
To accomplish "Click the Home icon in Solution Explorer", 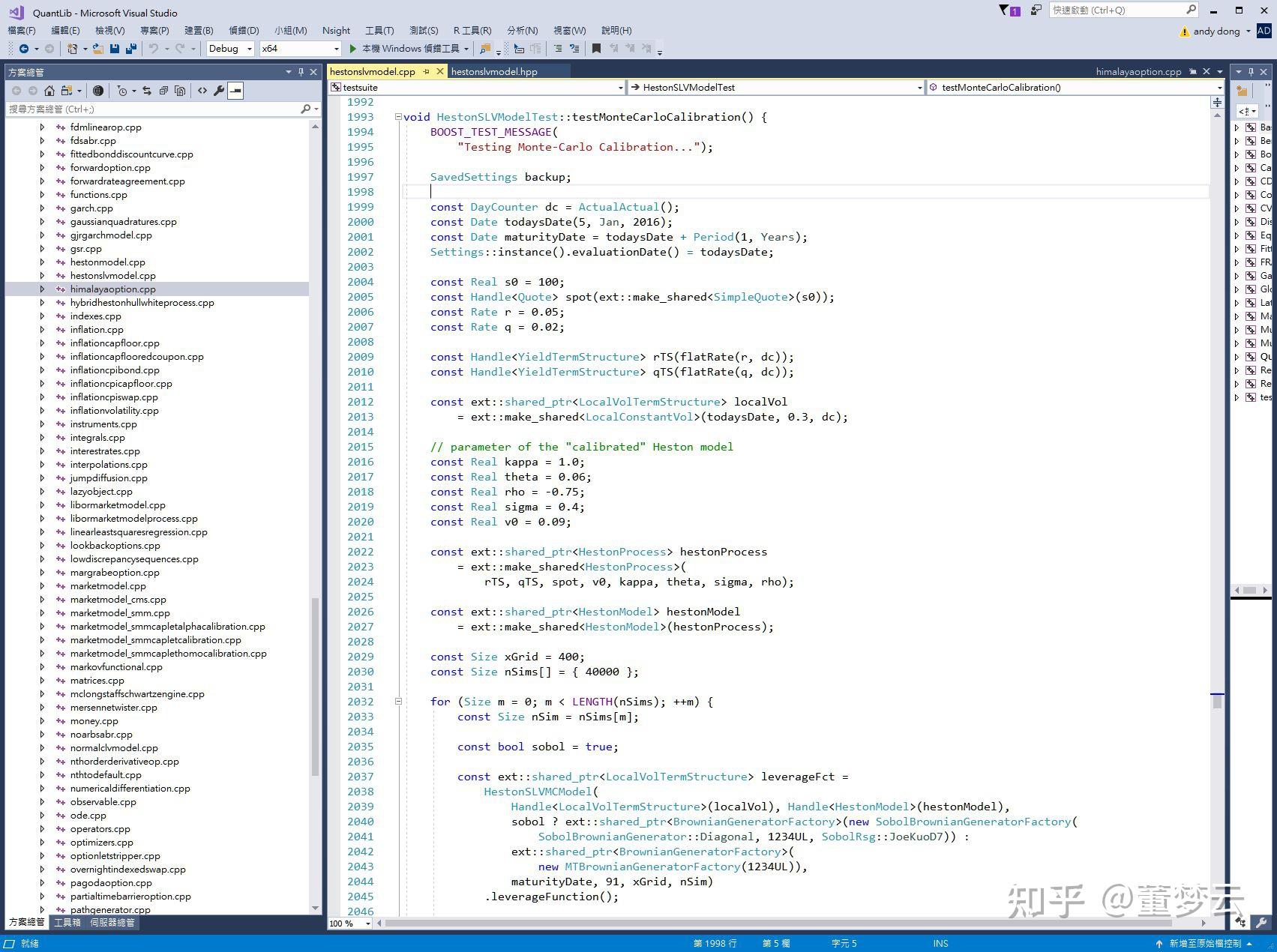I will click(x=49, y=91).
